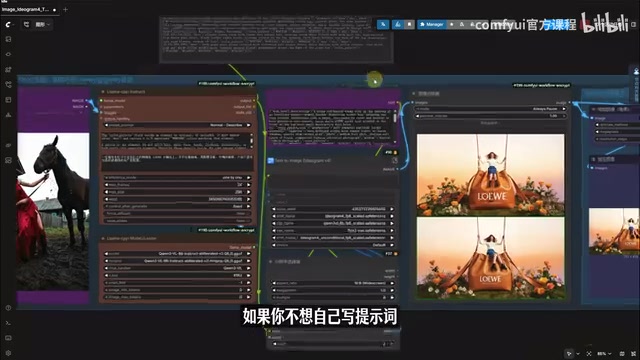Image resolution: width=640 pixels, height=360 pixels.
Task: Open keyboard shortcuts icon in lower sidebar
Action: pos(8,338)
